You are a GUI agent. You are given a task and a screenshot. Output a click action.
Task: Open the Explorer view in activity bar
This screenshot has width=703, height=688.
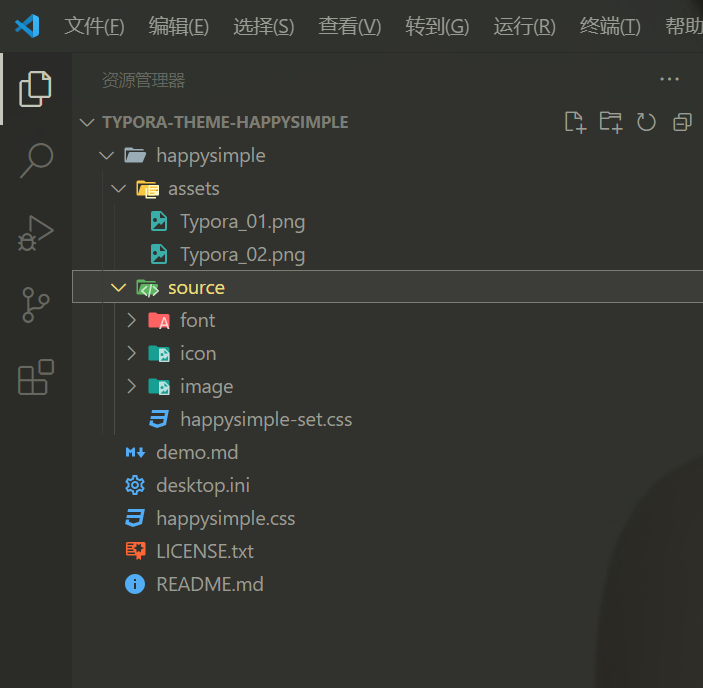point(35,89)
